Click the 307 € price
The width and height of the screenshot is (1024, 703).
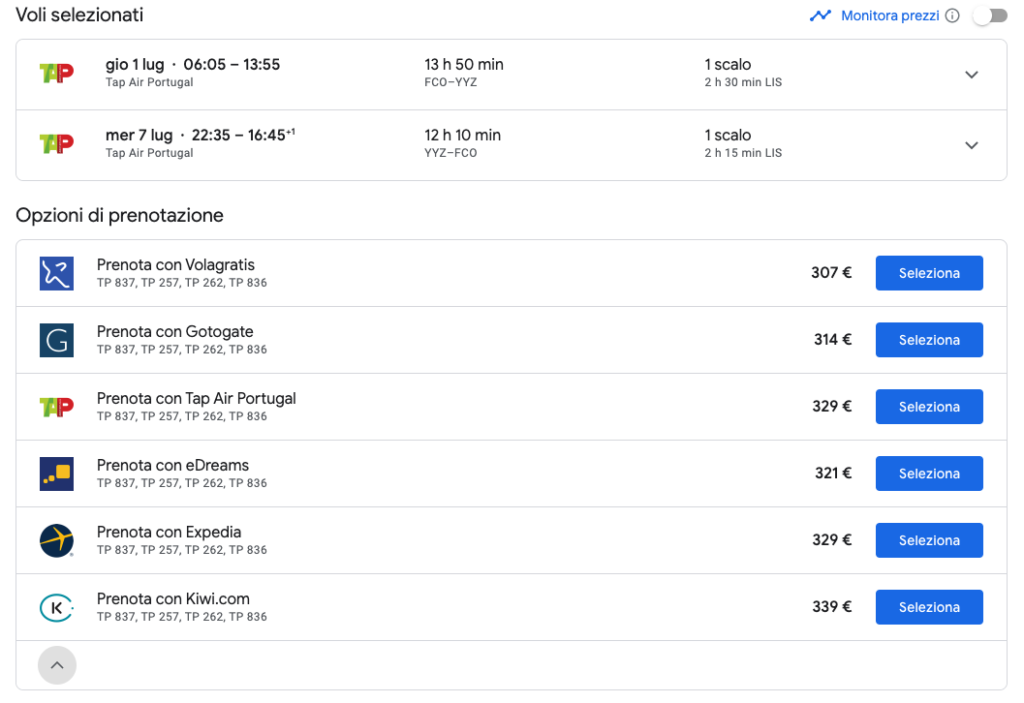[x=831, y=272]
